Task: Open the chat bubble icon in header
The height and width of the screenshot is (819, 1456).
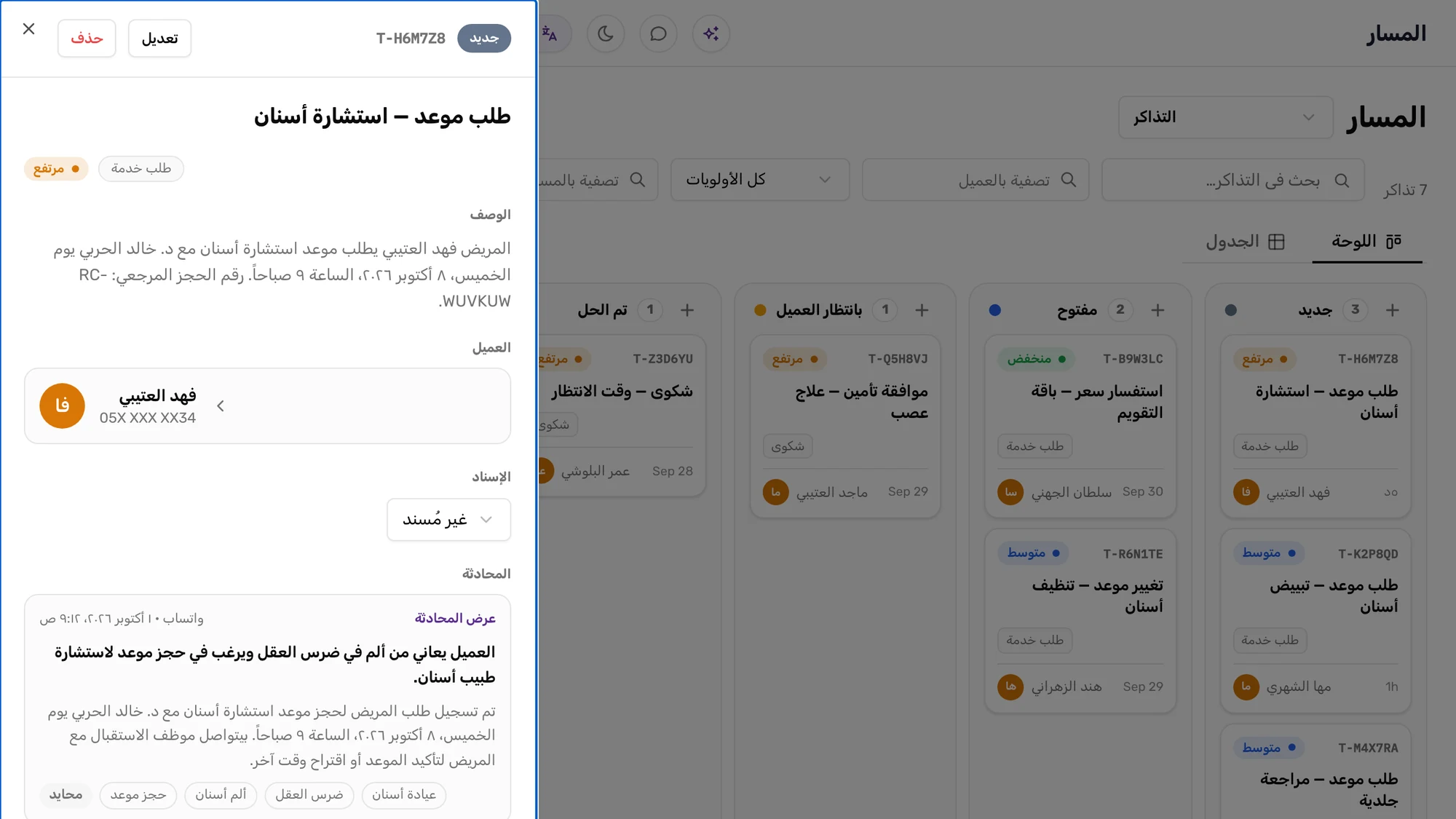Action: (x=658, y=33)
